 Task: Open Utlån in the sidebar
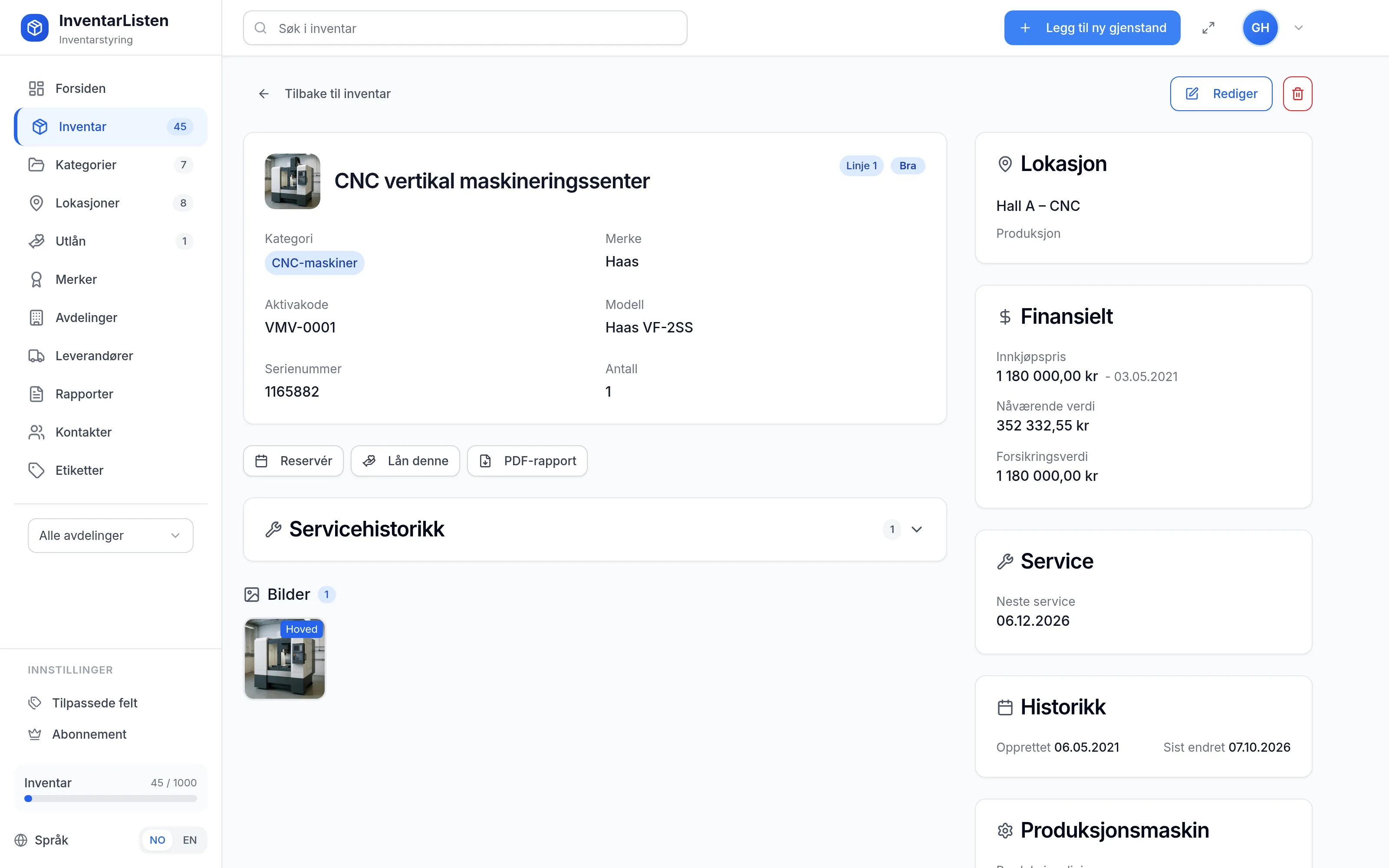(x=110, y=241)
